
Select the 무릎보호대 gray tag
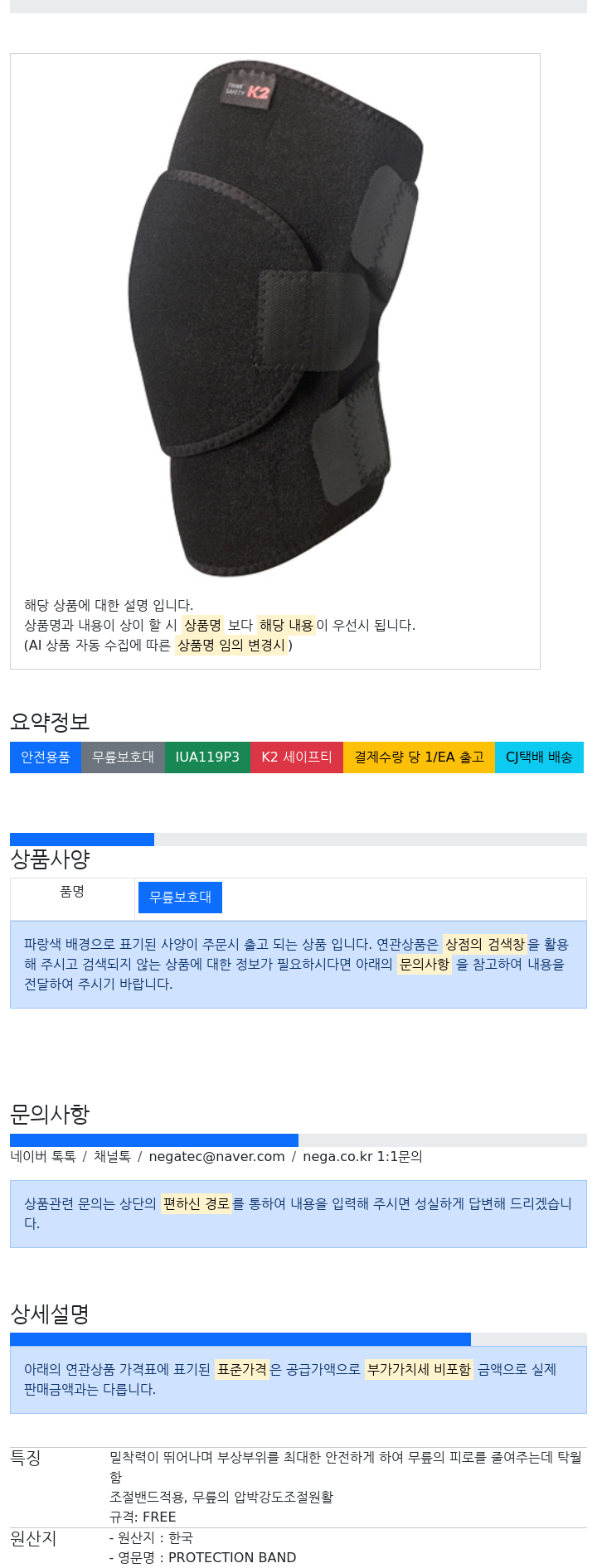(x=123, y=757)
